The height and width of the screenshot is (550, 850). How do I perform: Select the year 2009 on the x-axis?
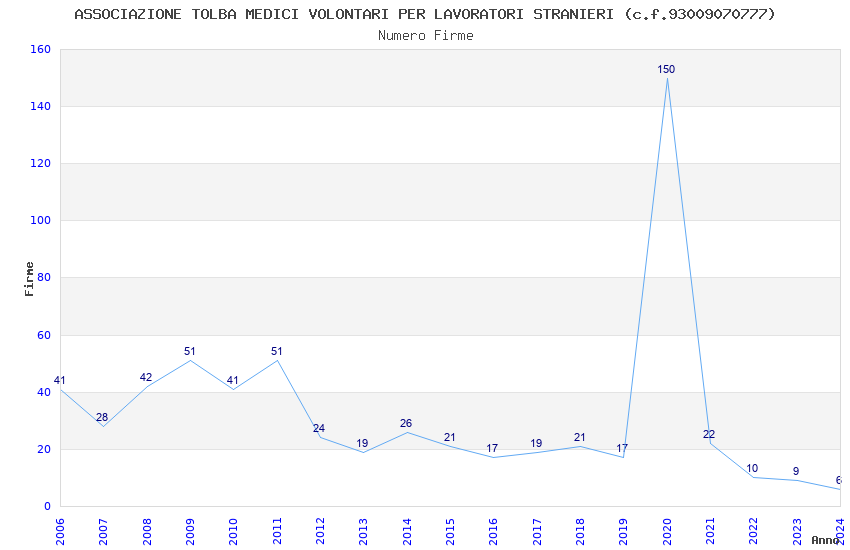pyautogui.click(x=190, y=532)
